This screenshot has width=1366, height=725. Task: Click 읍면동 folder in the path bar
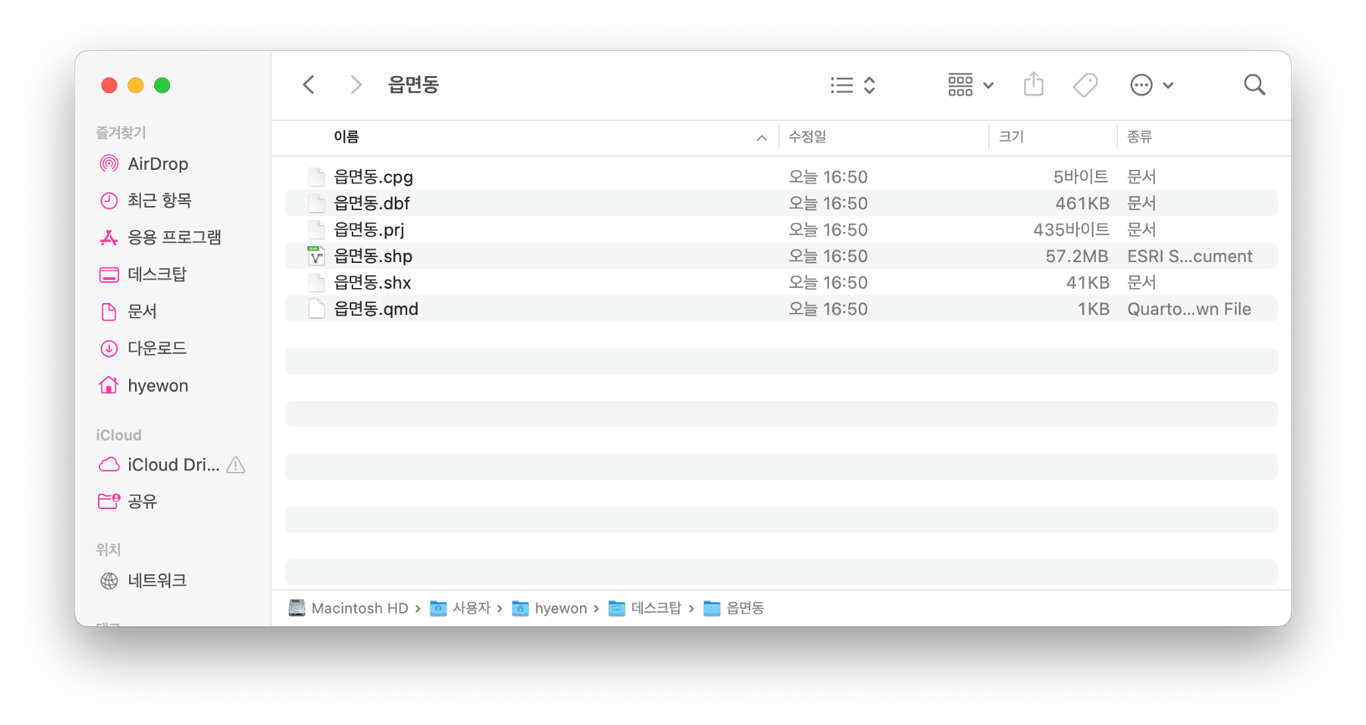point(734,608)
